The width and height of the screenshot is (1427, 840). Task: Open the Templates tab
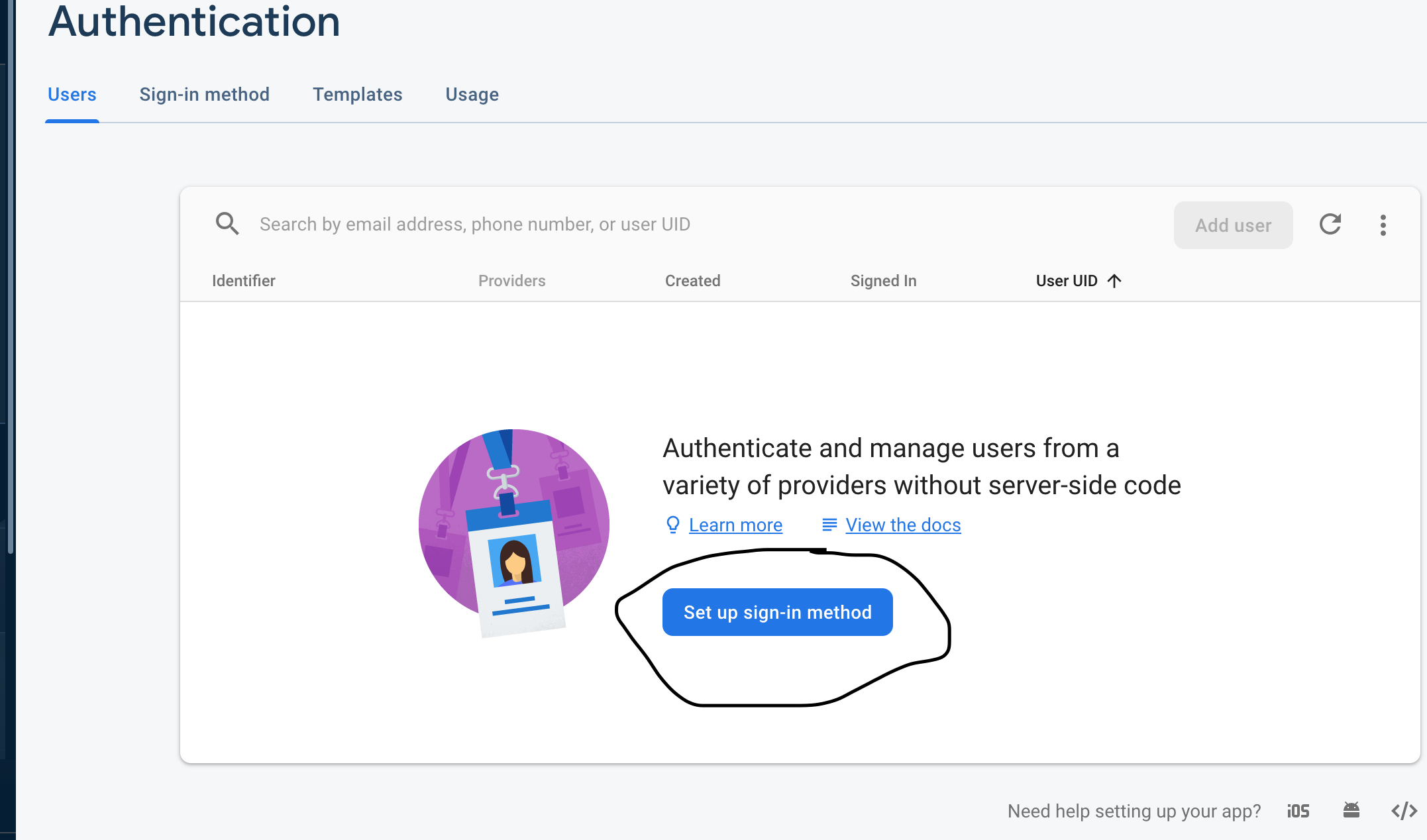click(x=357, y=95)
